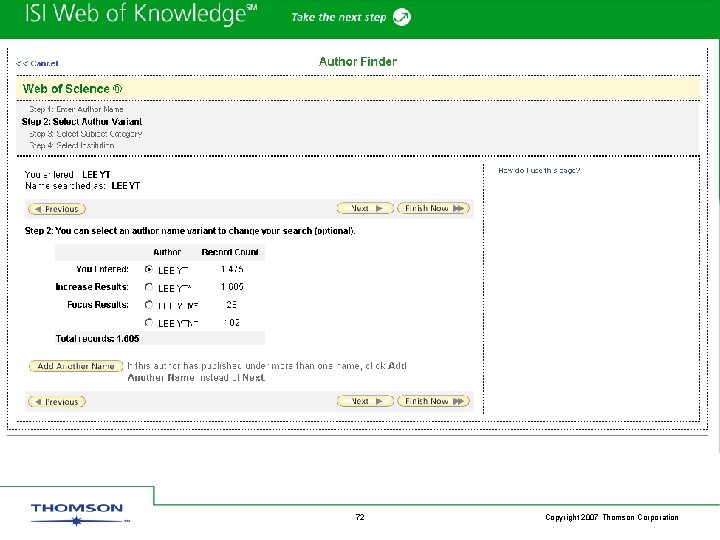Click the record count 25 in Focus Results

[x=231, y=304]
